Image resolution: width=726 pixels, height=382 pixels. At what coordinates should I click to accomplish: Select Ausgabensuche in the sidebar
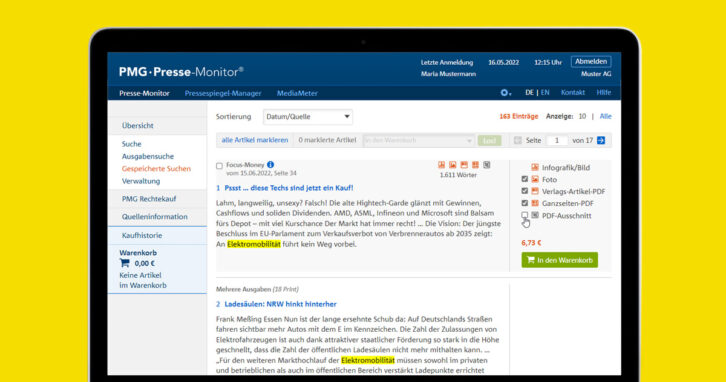tap(148, 157)
